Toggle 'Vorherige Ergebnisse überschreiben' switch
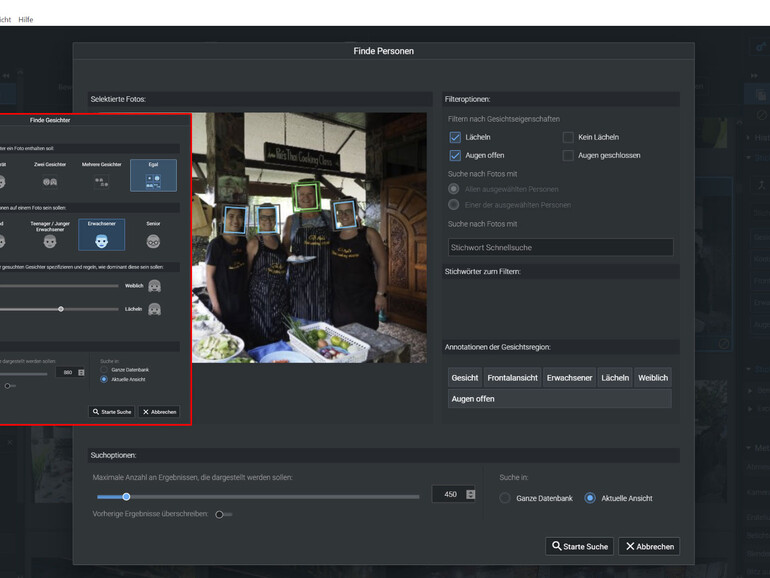This screenshot has height=578, width=770. [x=222, y=514]
